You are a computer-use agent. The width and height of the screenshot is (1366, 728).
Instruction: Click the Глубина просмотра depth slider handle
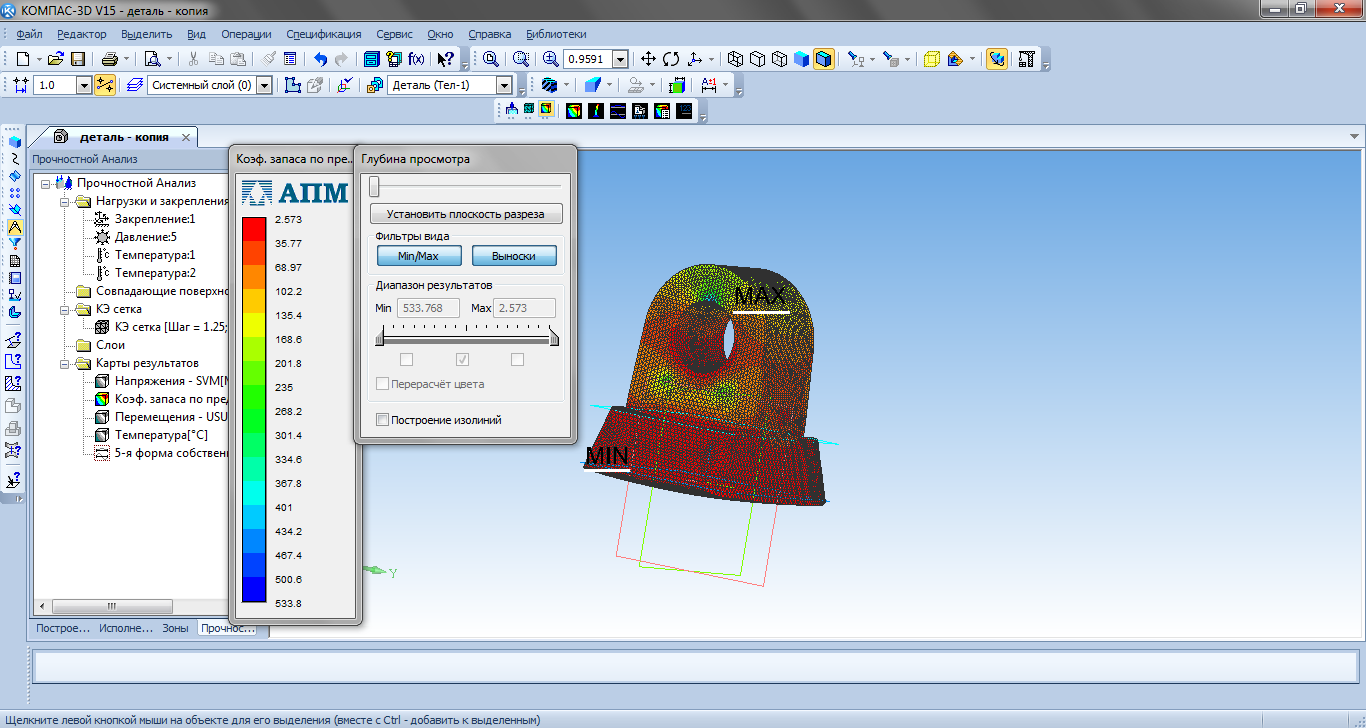pyautogui.click(x=374, y=186)
